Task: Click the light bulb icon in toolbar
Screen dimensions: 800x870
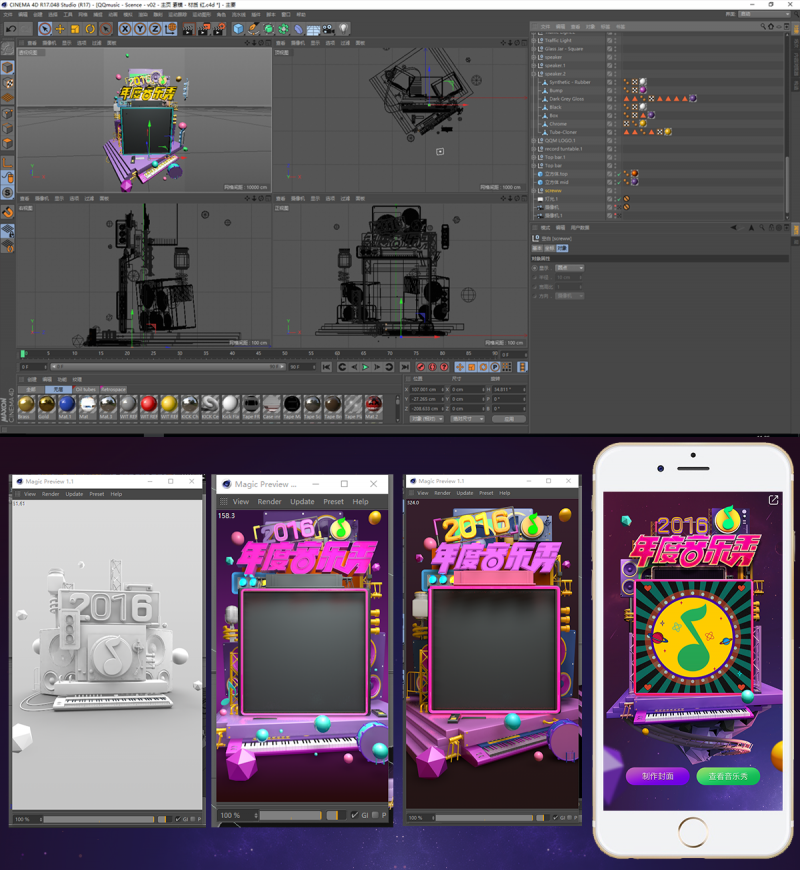Action: (x=344, y=29)
